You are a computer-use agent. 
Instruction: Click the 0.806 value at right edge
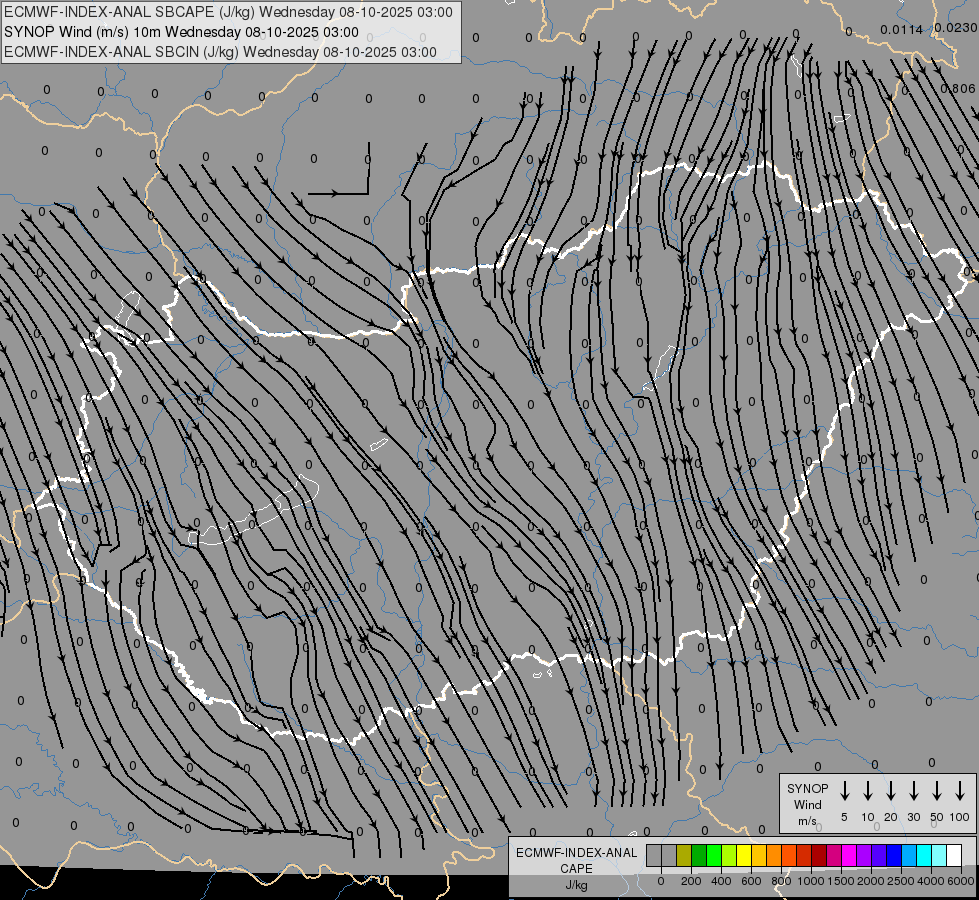coord(958,89)
